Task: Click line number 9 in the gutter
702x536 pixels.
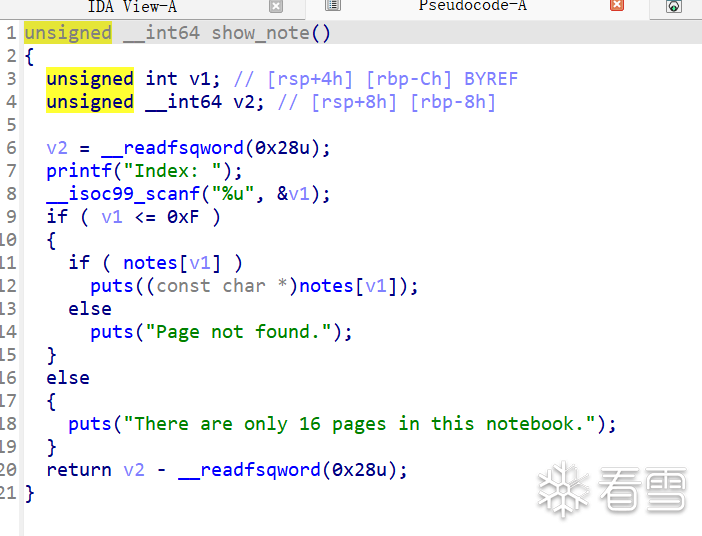Action: (11, 217)
